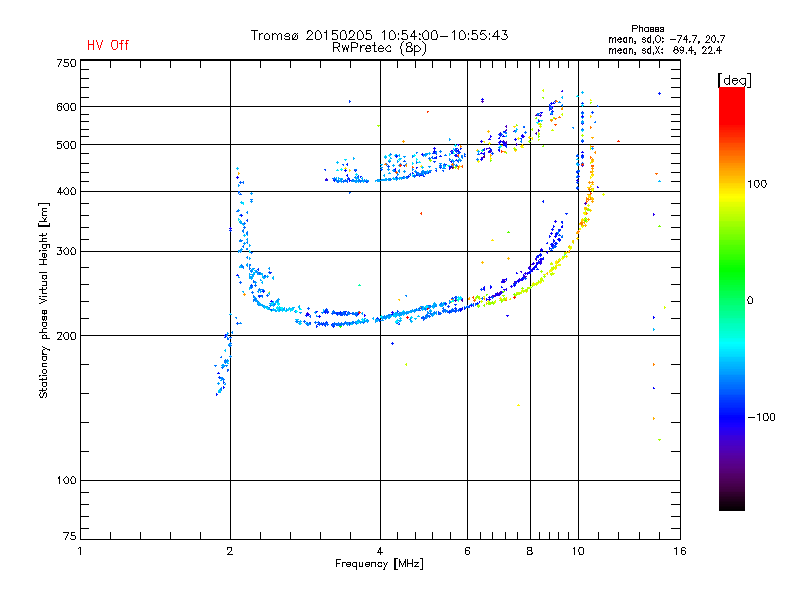Viewport: 800px width, 600px height.
Task: Click the red 'HV Off' status text
Action: 108,45
